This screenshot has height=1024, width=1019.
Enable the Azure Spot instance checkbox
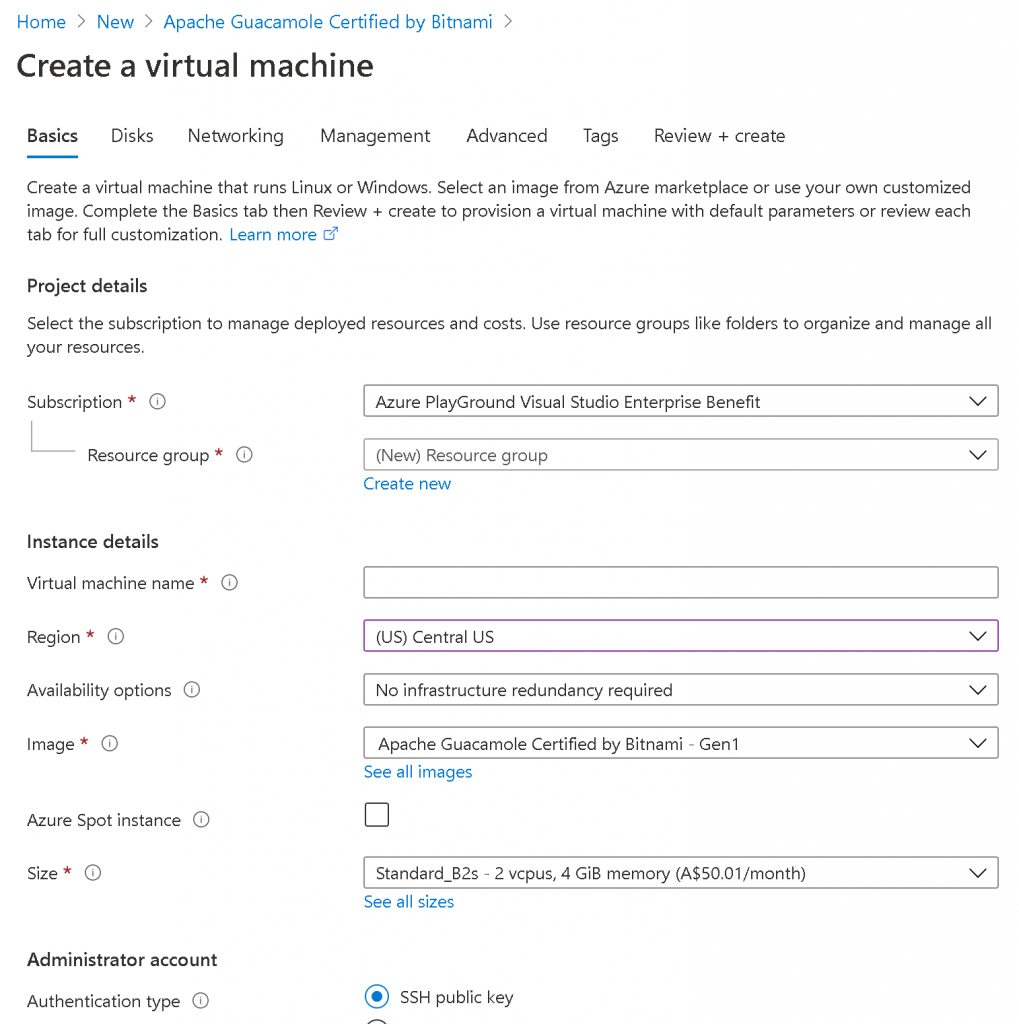(377, 815)
